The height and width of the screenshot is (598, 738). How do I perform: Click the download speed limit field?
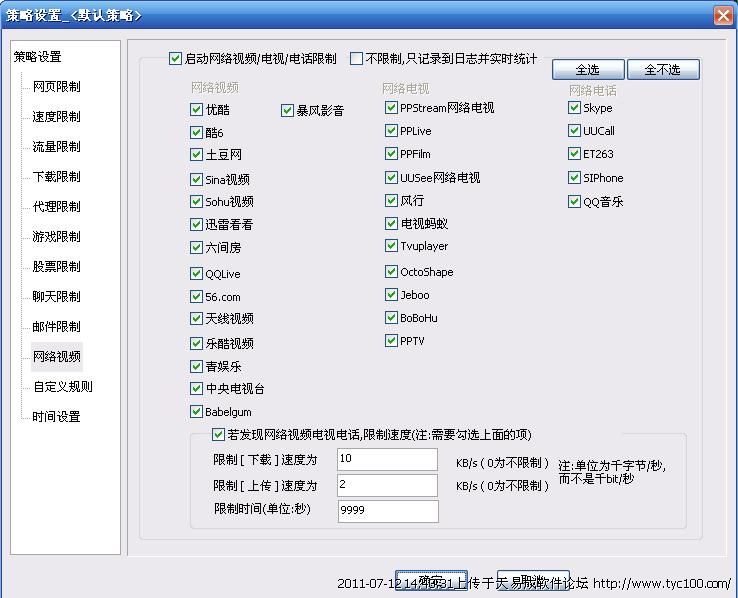(x=387, y=459)
